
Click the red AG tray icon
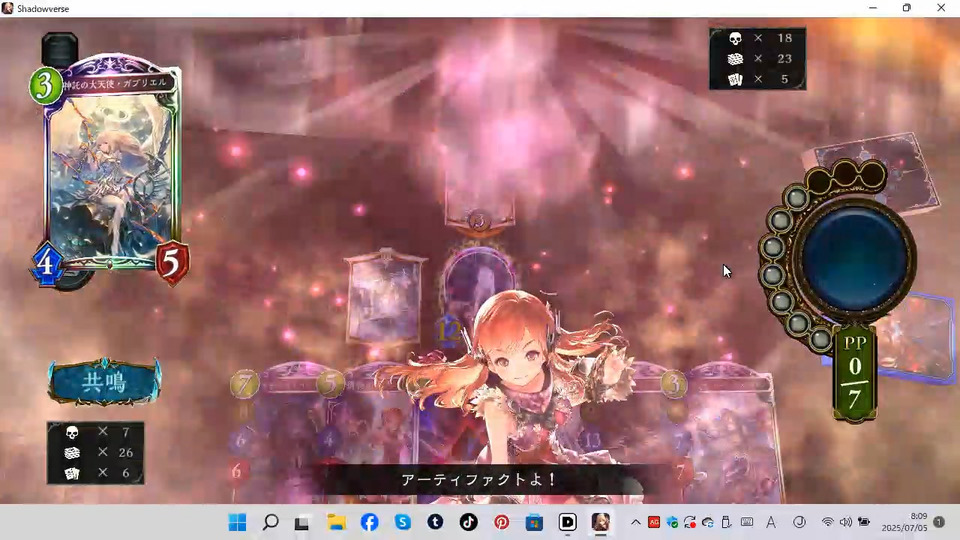(x=654, y=522)
